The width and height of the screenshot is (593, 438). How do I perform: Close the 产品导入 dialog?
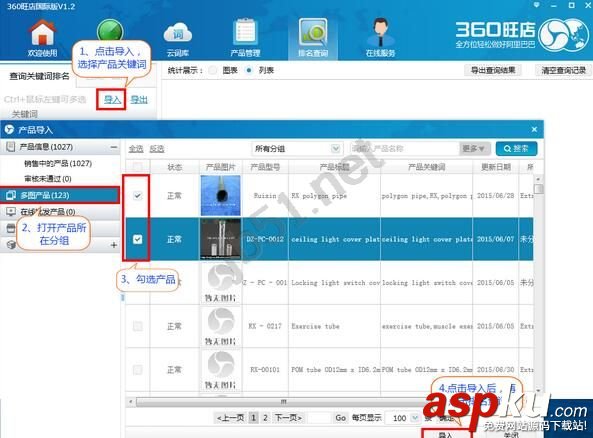pyautogui.click(x=534, y=129)
